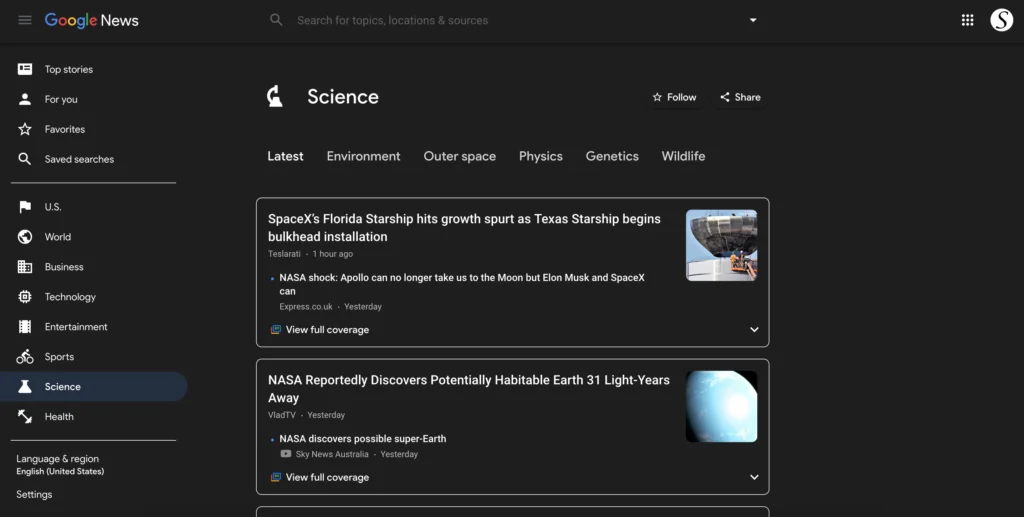Image resolution: width=1024 pixels, height=517 pixels.
Task: Switch to the Wildlife tab
Action: point(683,156)
